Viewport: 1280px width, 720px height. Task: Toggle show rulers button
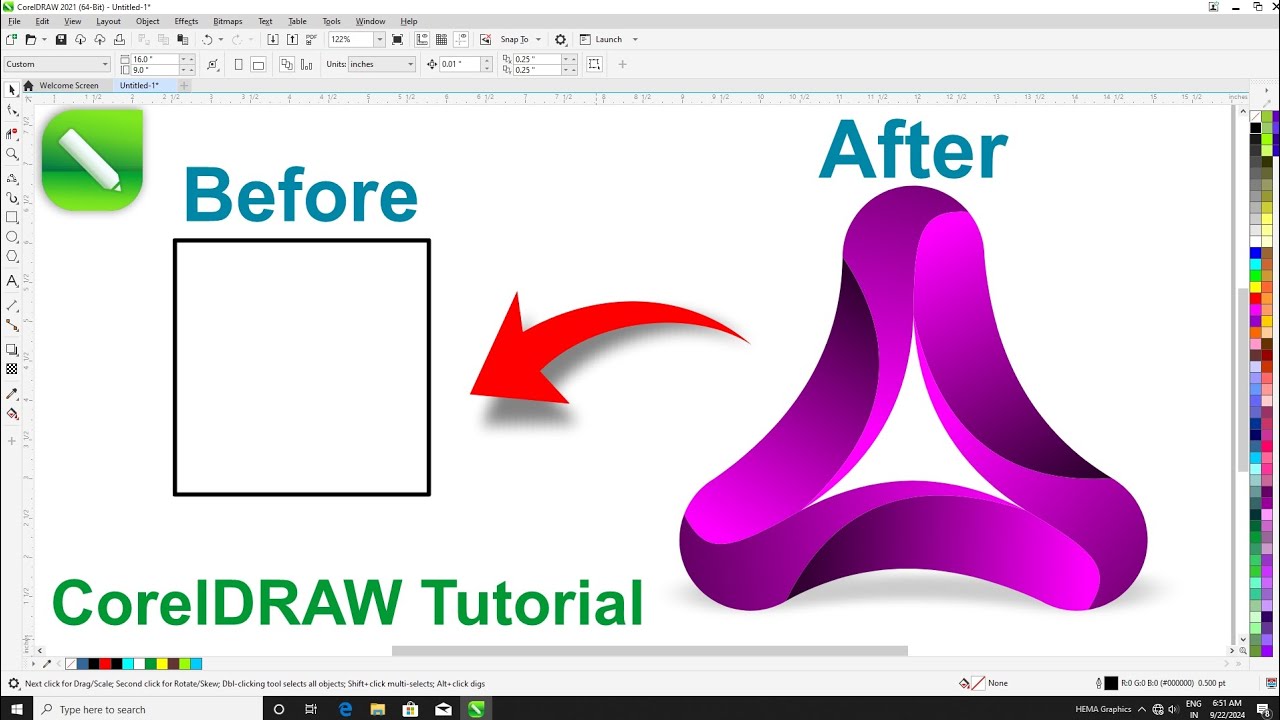click(x=422, y=39)
